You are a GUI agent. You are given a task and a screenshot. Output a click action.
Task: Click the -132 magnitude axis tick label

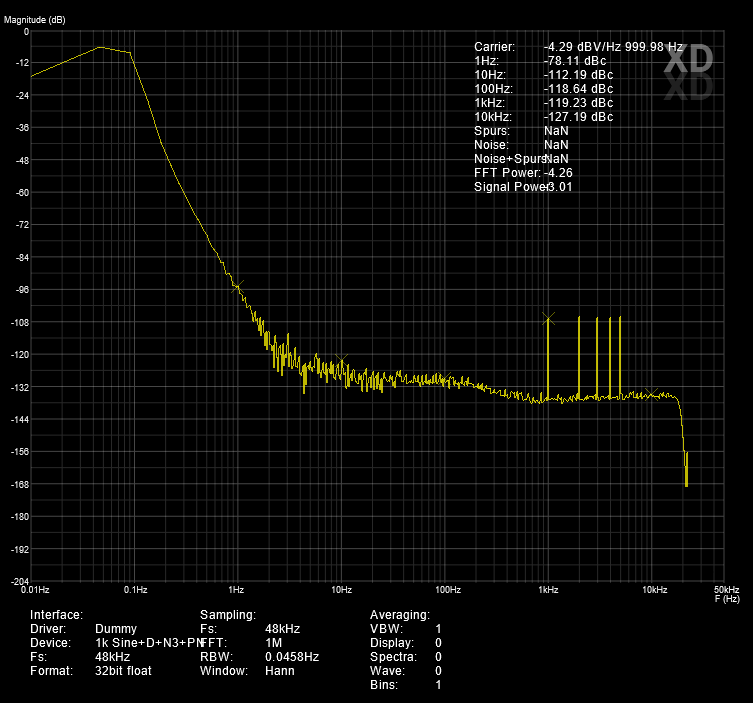pyautogui.click(x=20, y=387)
